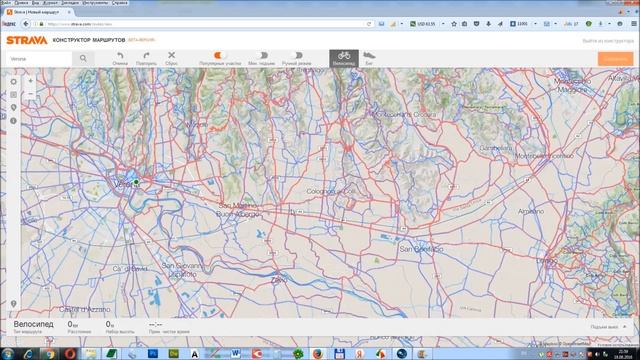The image size is (640, 360).
Task: Click the orange save route button
Action: [616, 59]
